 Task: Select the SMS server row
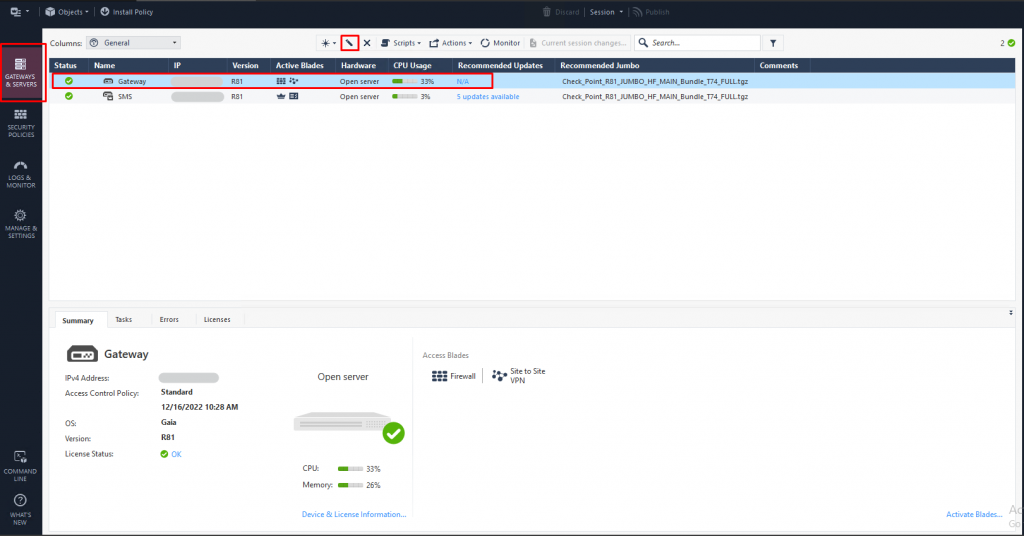125,96
